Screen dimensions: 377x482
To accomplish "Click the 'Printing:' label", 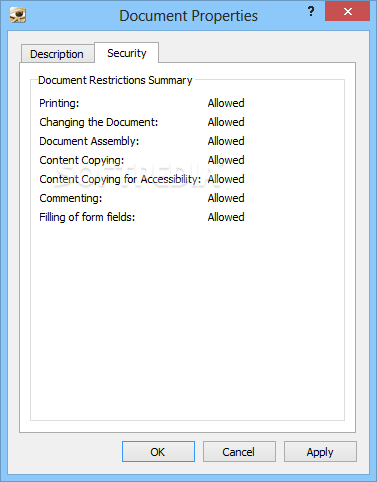I will [x=59, y=103].
